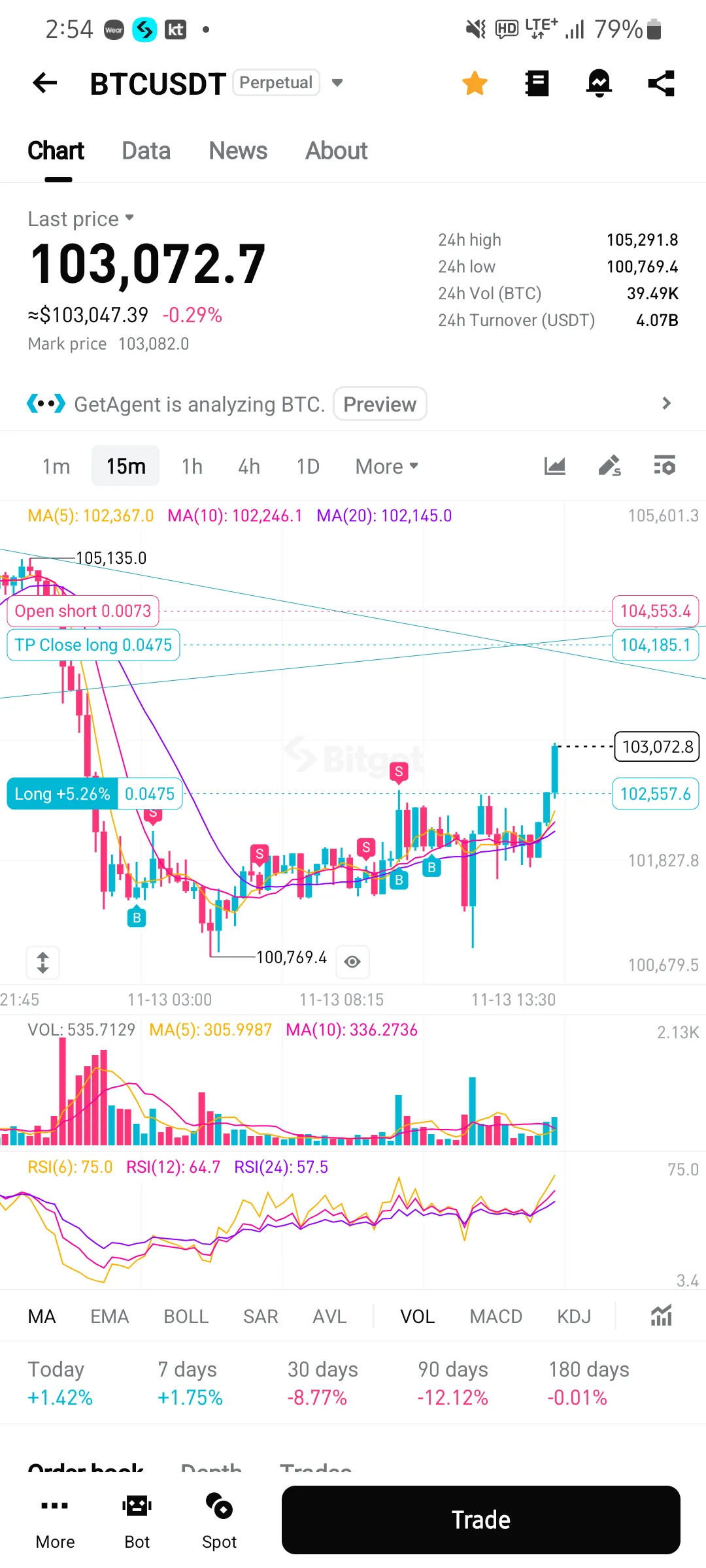
Task: Switch to area chart style icon
Action: point(554,466)
